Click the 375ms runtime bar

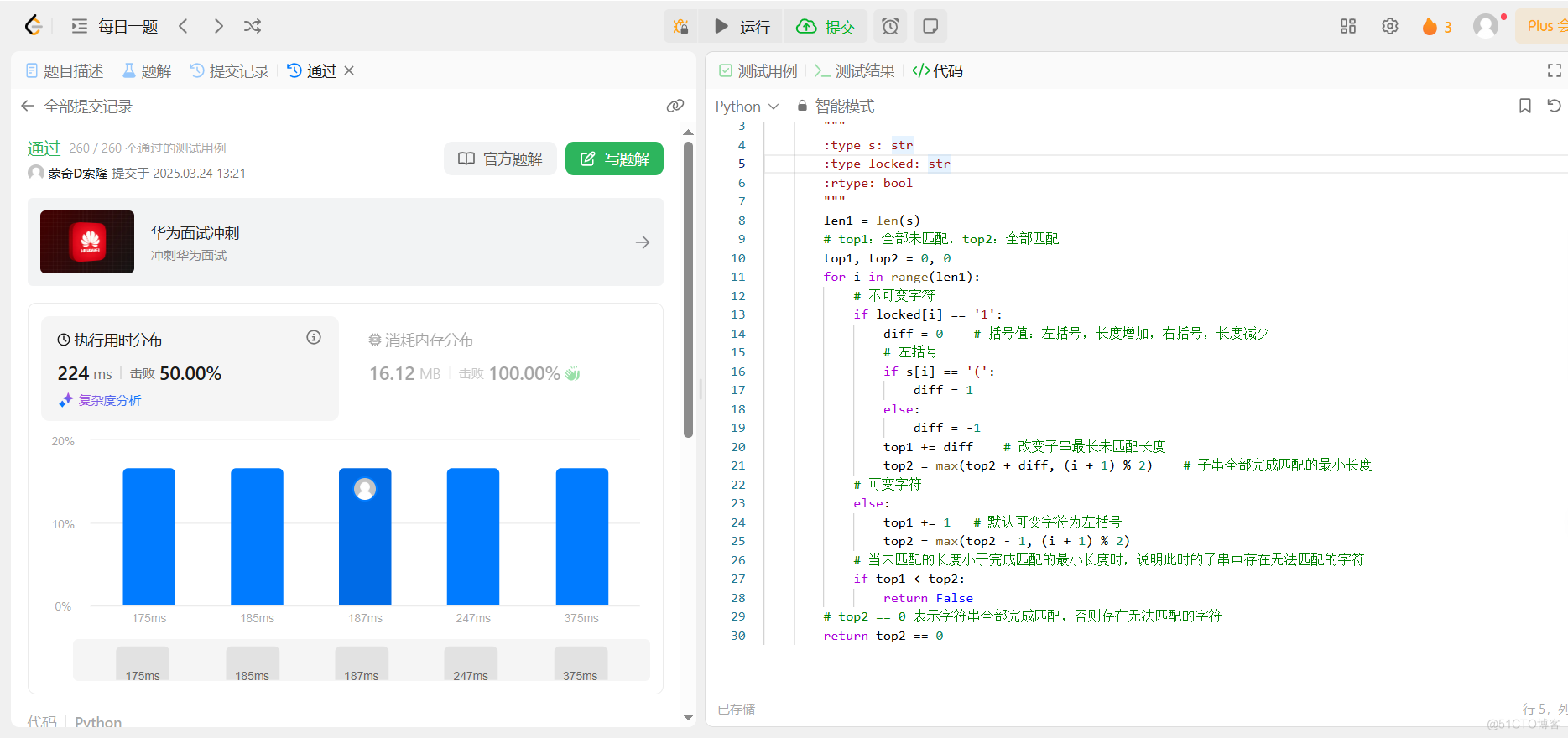[581, 537]
